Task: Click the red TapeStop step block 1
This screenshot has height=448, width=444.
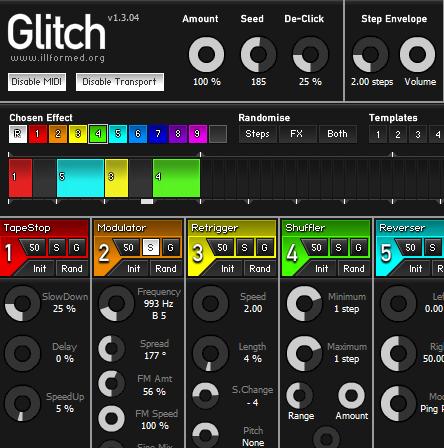Action: click(x=20, y=178)
